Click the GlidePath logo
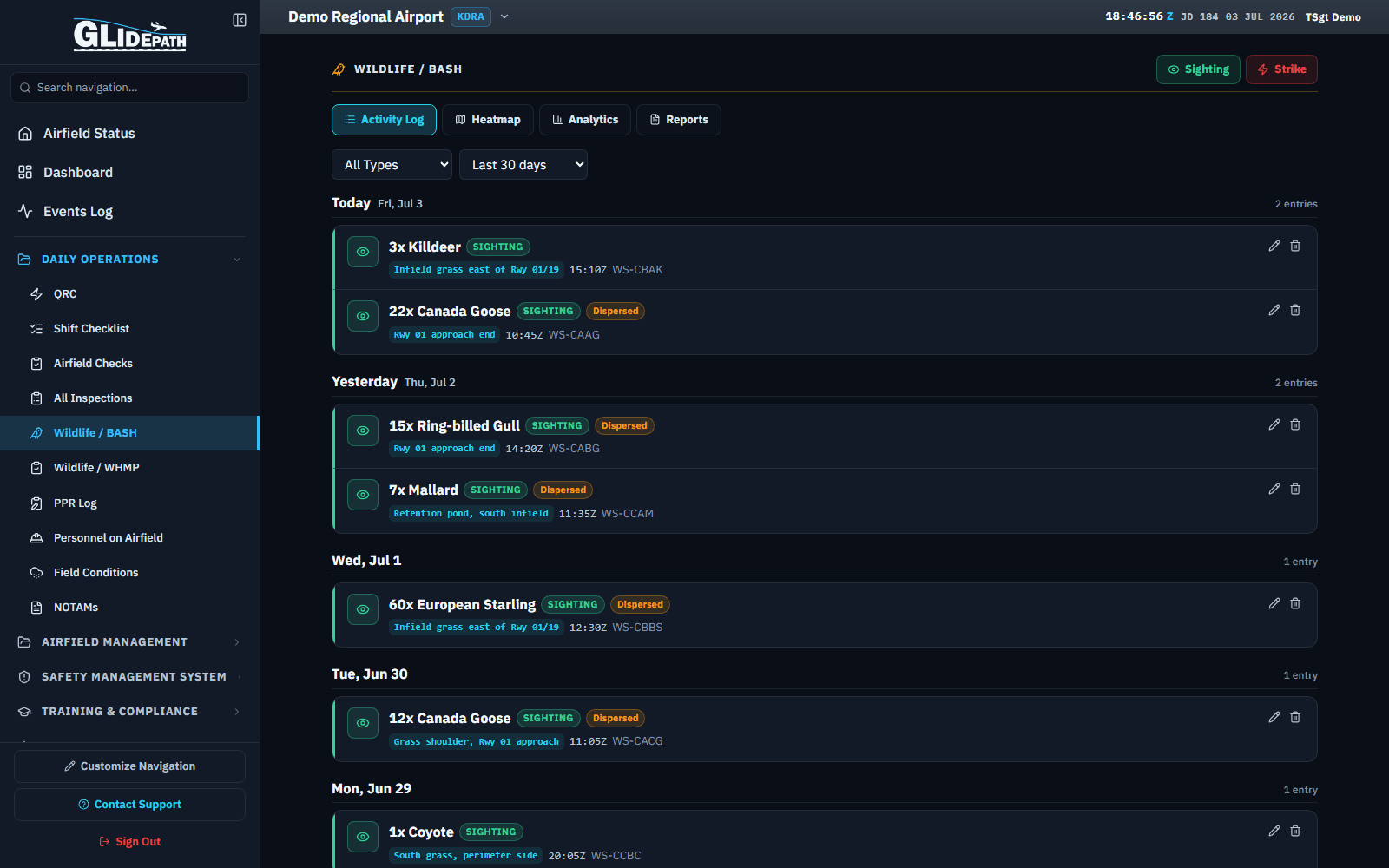This screenshot has width=1389, height=868. [129, 35]
